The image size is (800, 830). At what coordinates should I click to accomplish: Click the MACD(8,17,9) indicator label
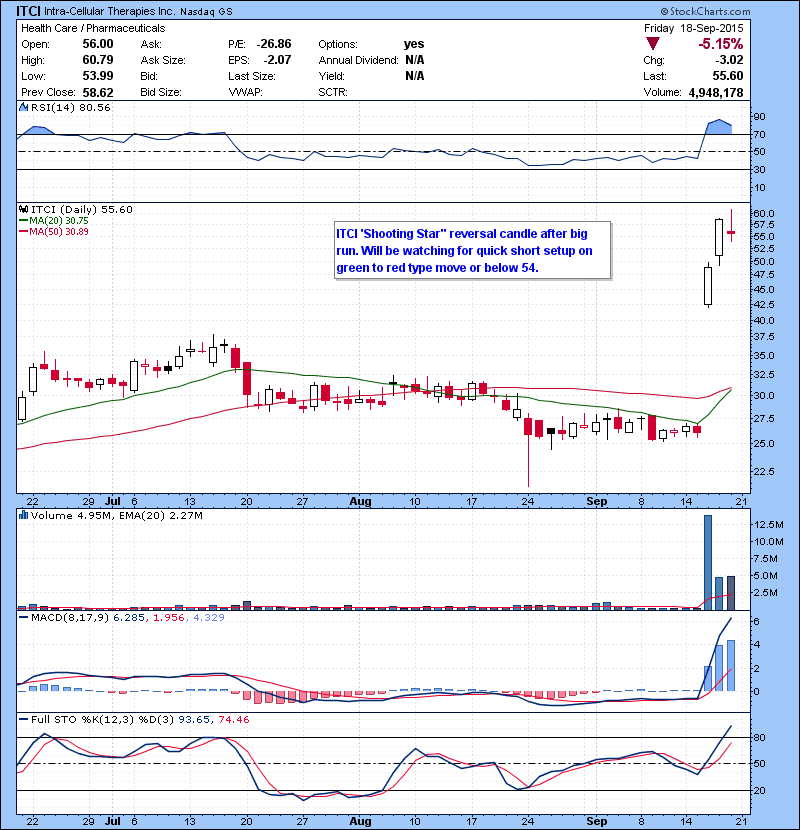(x=69, y=618)
